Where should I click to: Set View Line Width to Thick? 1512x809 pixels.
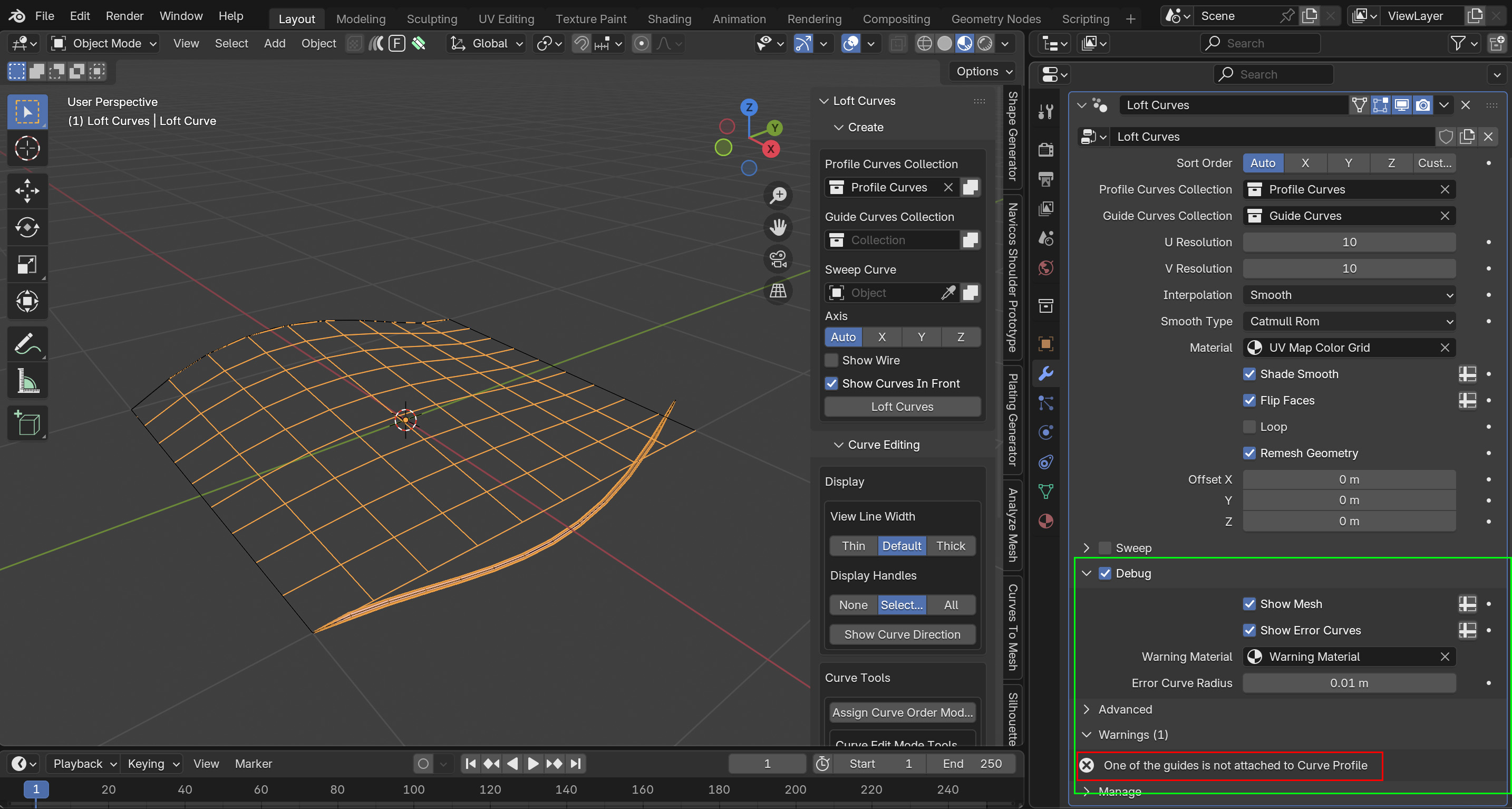click(951, 545)
